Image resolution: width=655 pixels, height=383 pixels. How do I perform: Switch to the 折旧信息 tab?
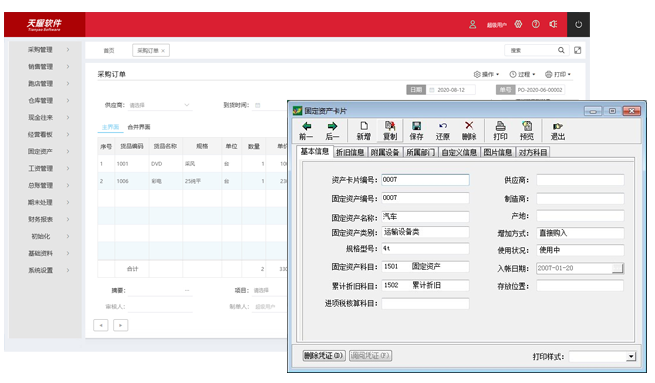350,152
